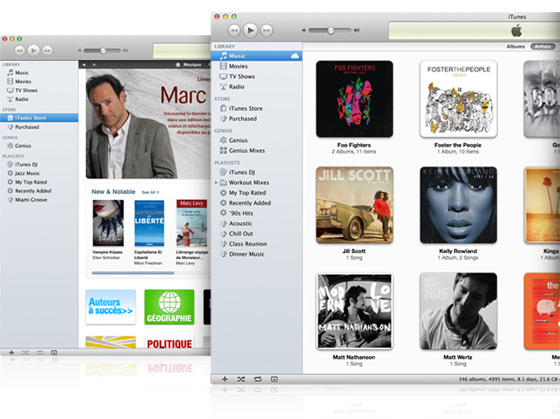The height and width of the screenshot is (419, 560).
Task: Click the library status summary text
Action: tap(509, 379)
